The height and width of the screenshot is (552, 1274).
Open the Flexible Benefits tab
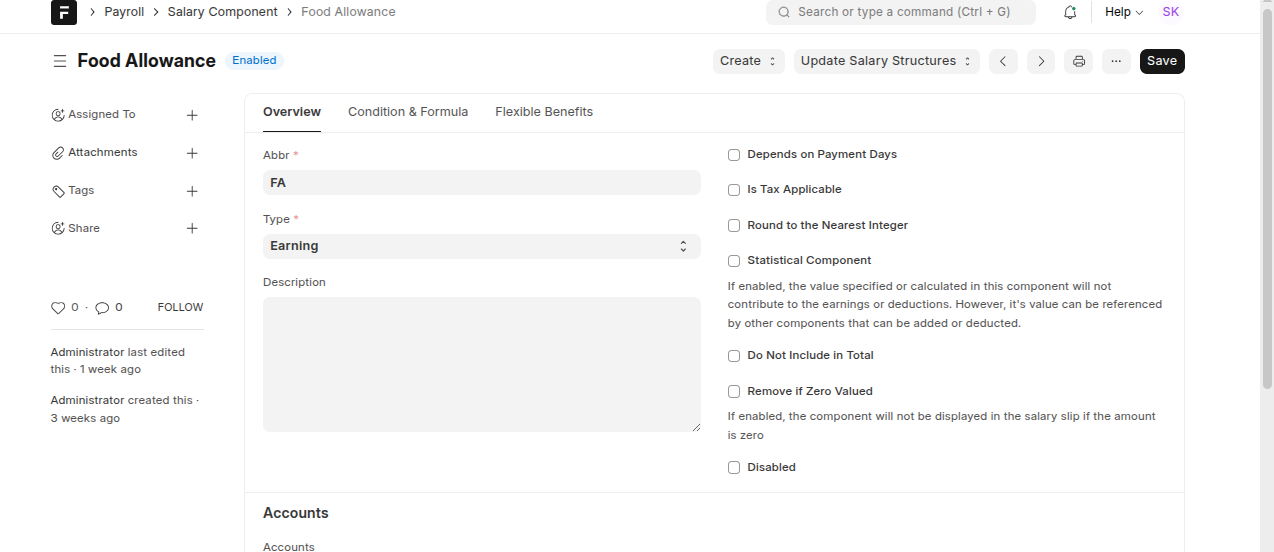click(544, 112)
